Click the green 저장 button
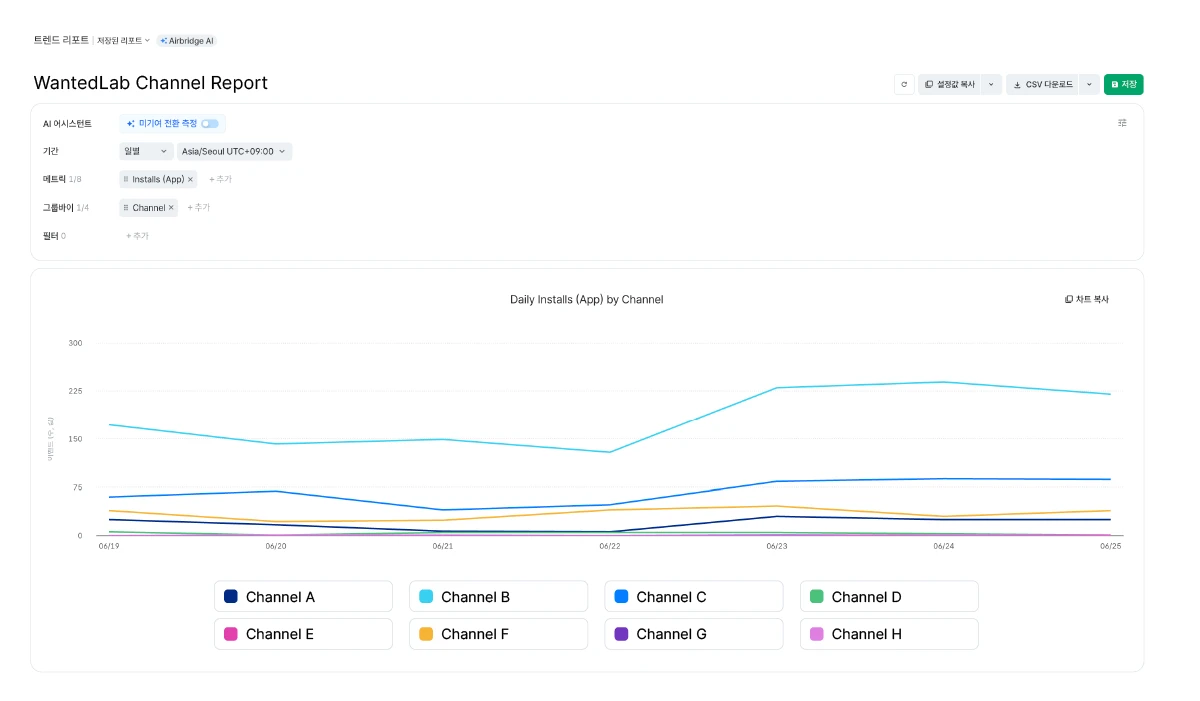The height and width of the screenshot is (701, 1200). 1123,85
